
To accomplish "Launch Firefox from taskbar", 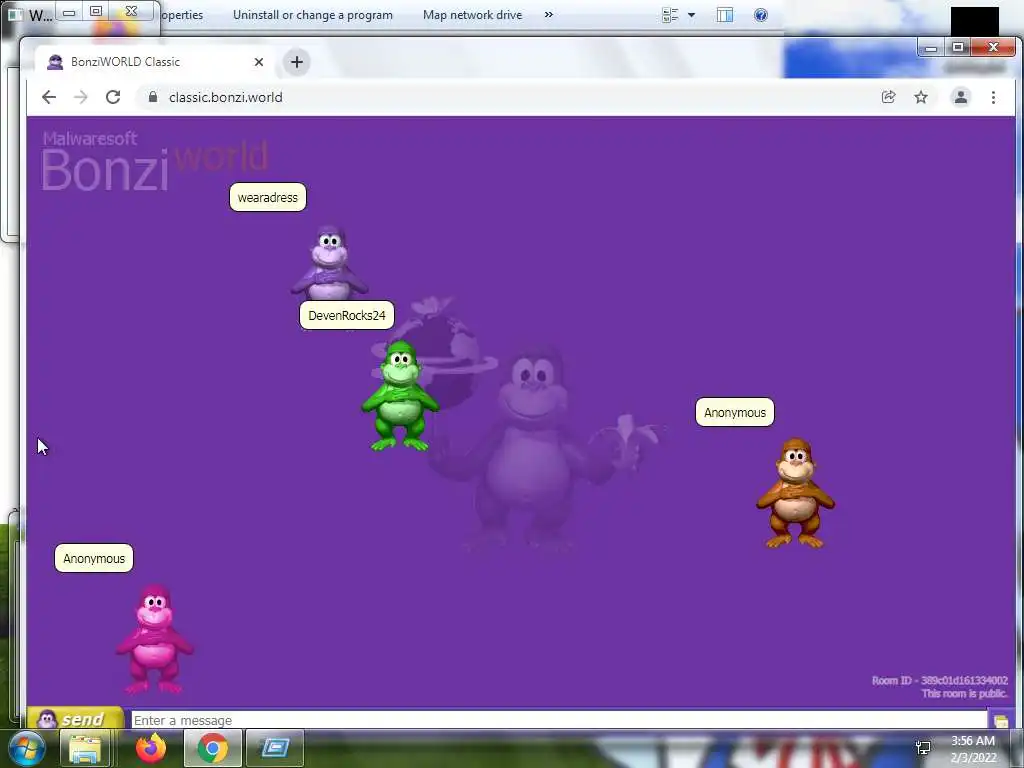I will [x=151, y=748].
